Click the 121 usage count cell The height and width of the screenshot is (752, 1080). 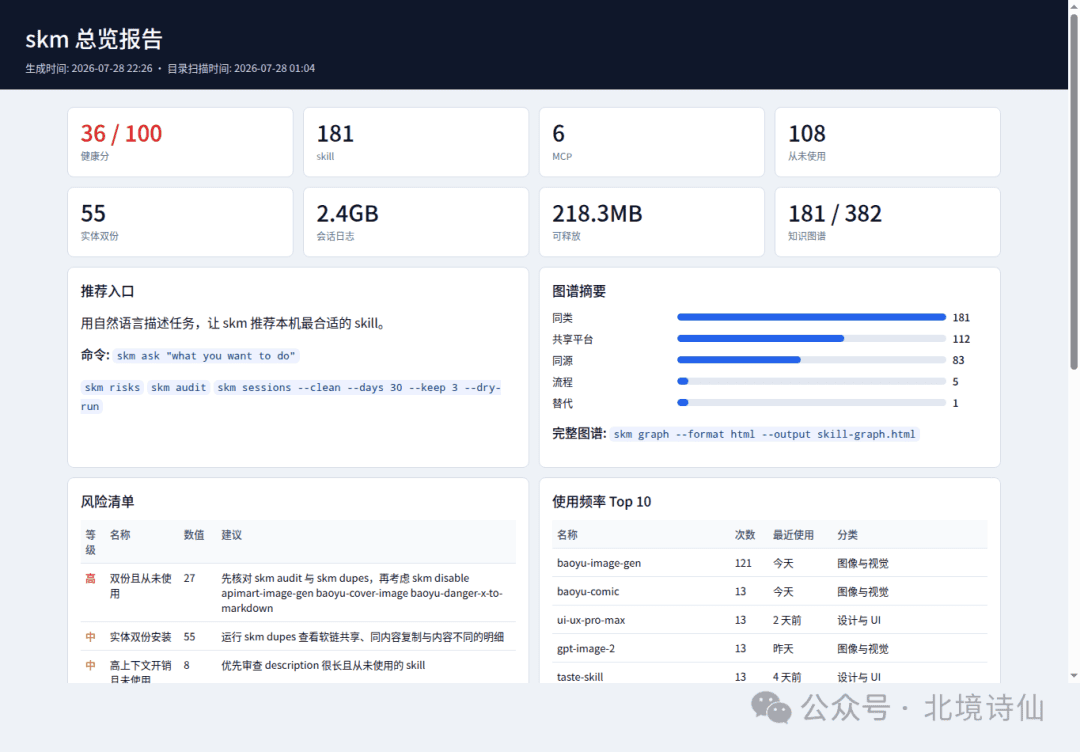coord(743,563)
